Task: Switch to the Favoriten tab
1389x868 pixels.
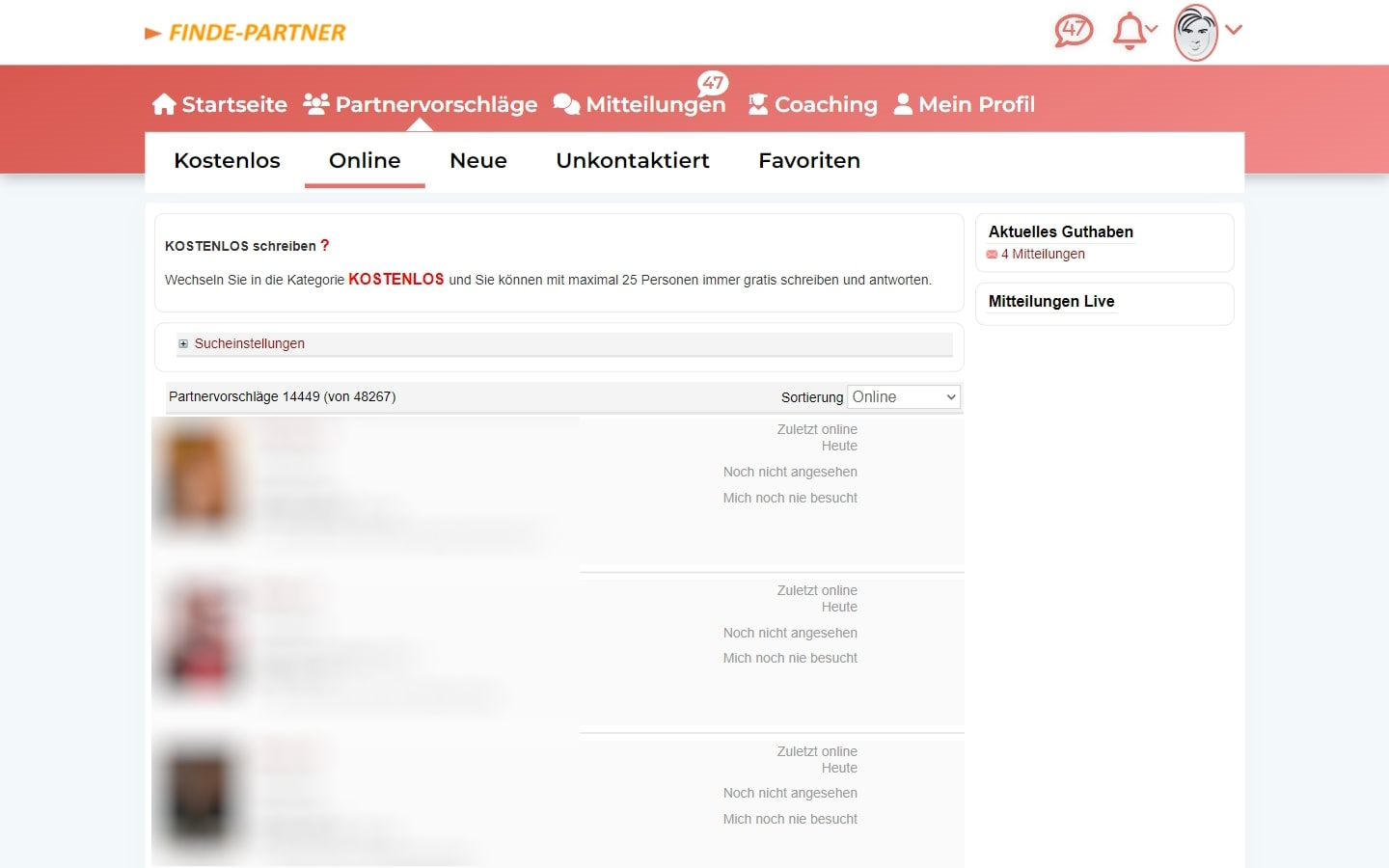Action: 808,161
